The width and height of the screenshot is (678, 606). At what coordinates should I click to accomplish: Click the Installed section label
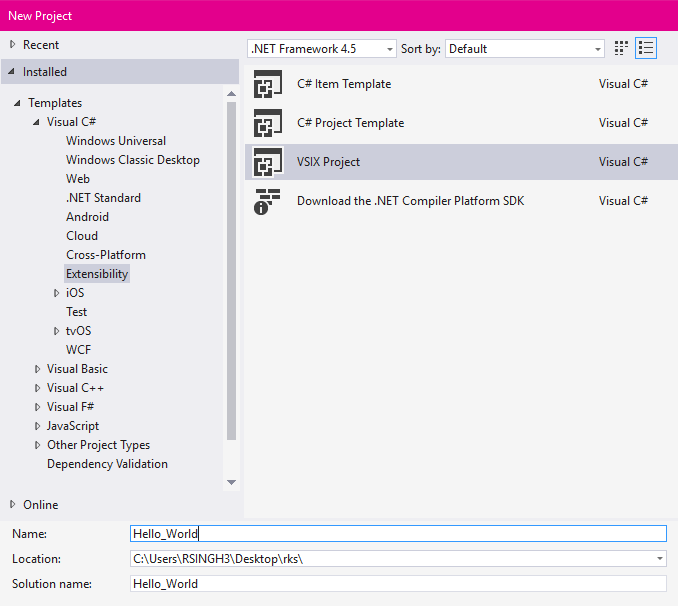[x=45, y=72]
